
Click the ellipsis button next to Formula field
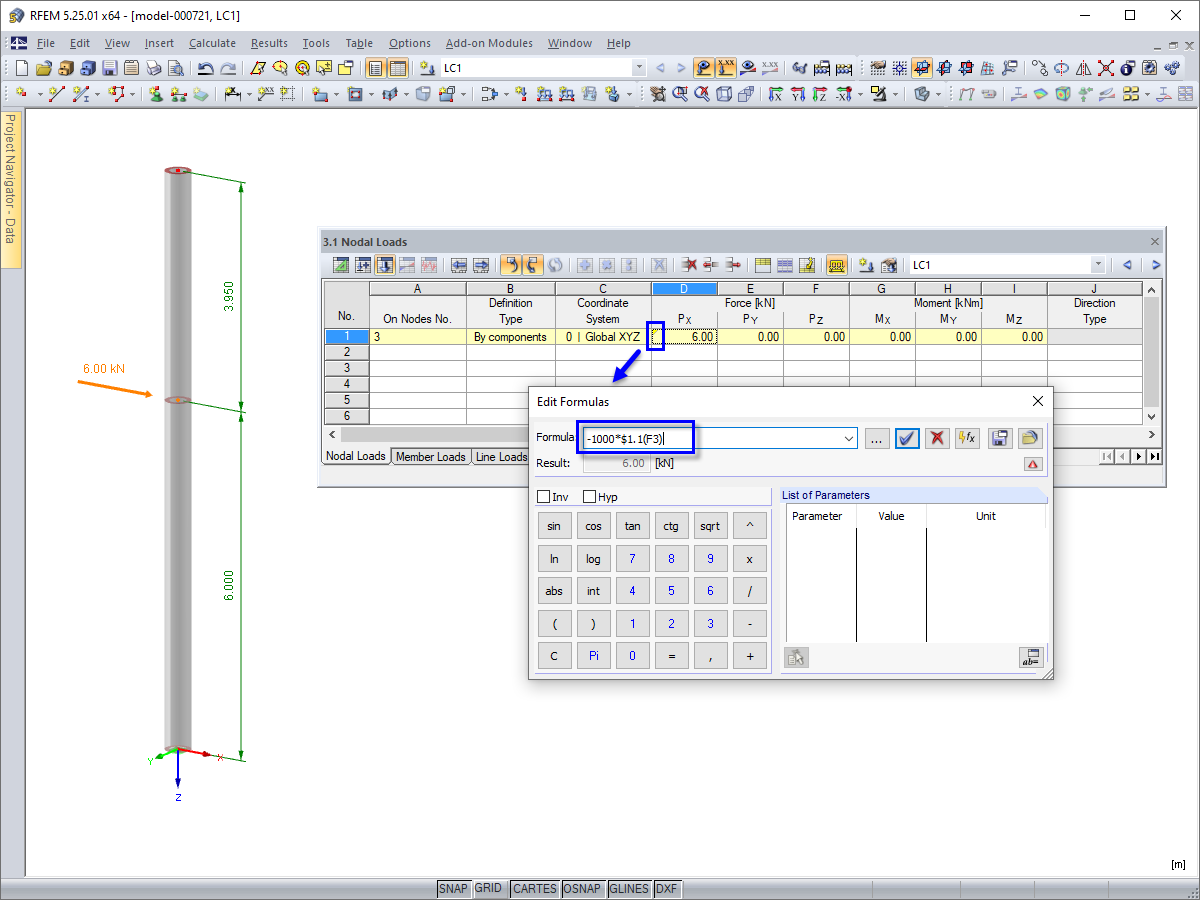point(877,438)
